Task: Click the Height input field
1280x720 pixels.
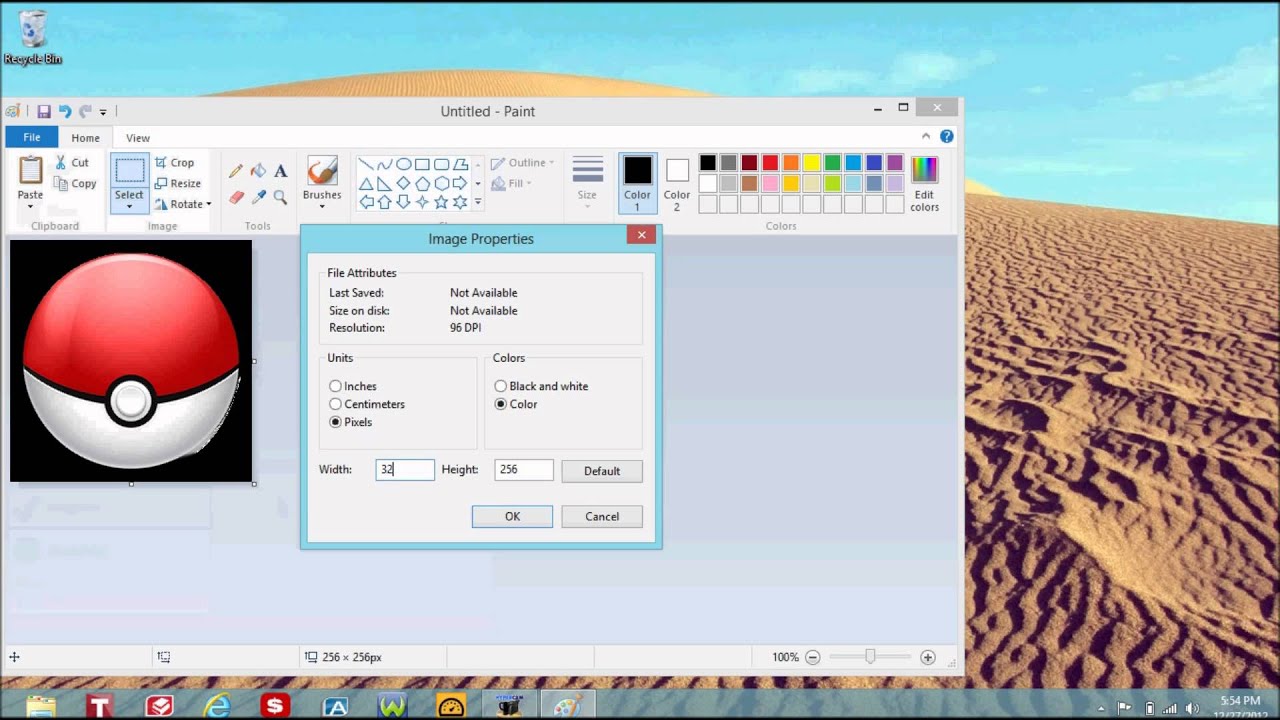Action: pyautogui.click(x=524, y=469)
